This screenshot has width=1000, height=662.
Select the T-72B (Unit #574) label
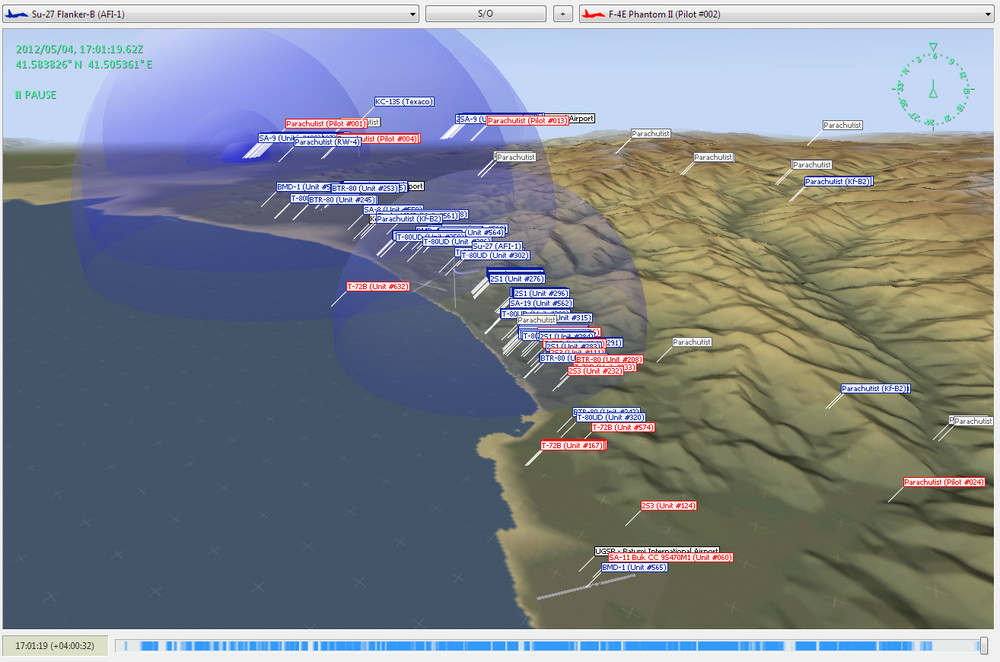point(623,427)
